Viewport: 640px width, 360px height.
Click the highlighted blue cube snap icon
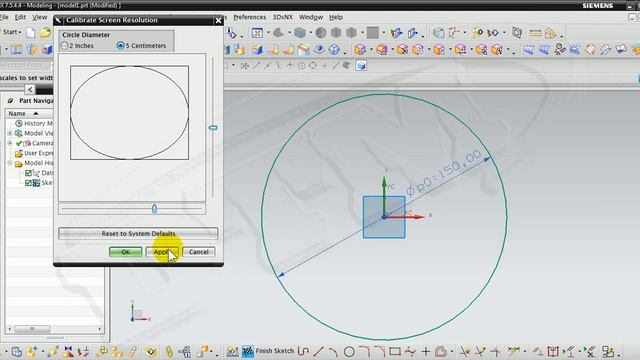pos(361,66)
